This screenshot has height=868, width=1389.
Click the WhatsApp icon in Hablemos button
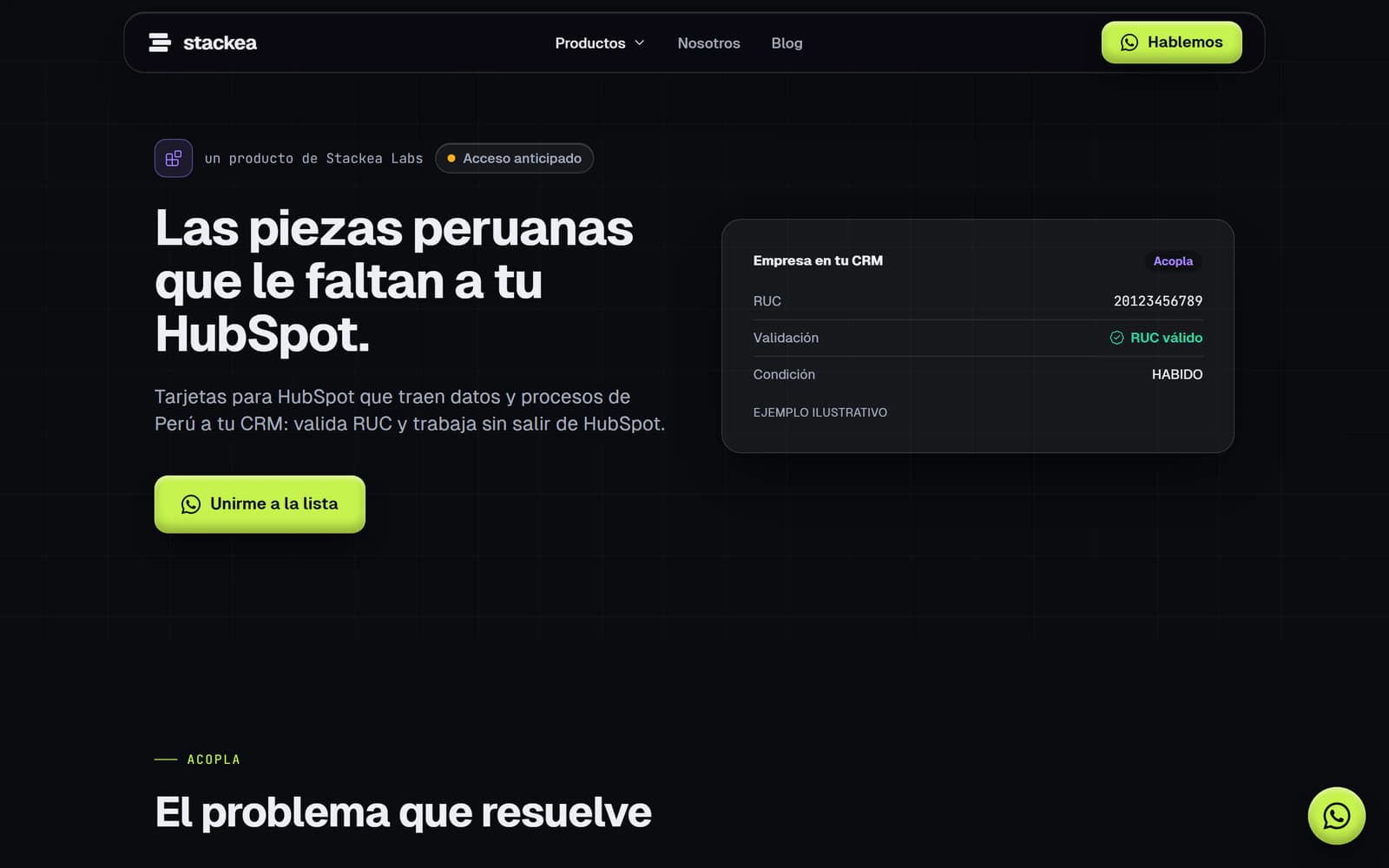tap(1129, 43)
